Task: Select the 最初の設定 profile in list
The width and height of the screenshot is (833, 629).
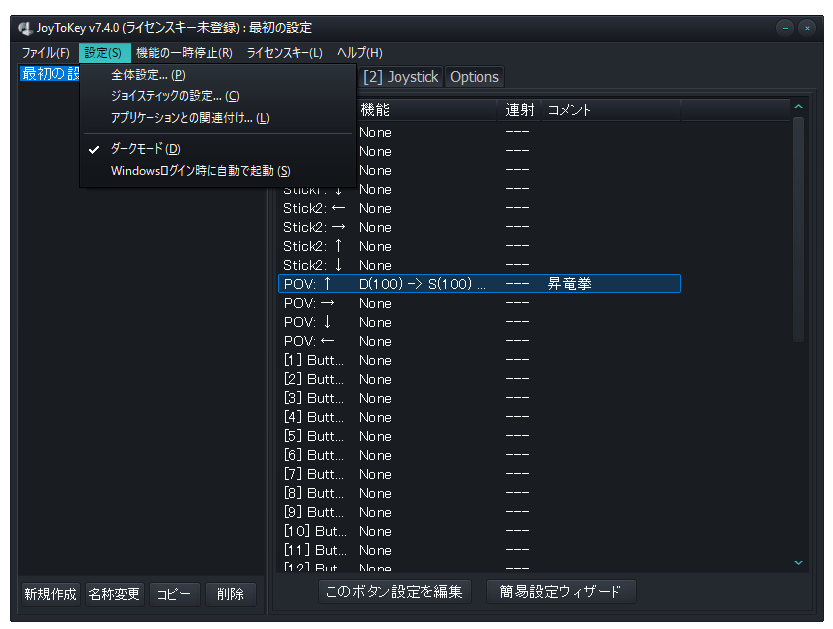Action: pos(50,74)
